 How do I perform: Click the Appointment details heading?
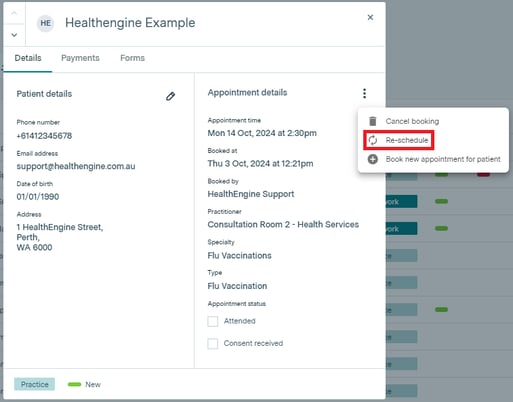click(x=247, y=93)
